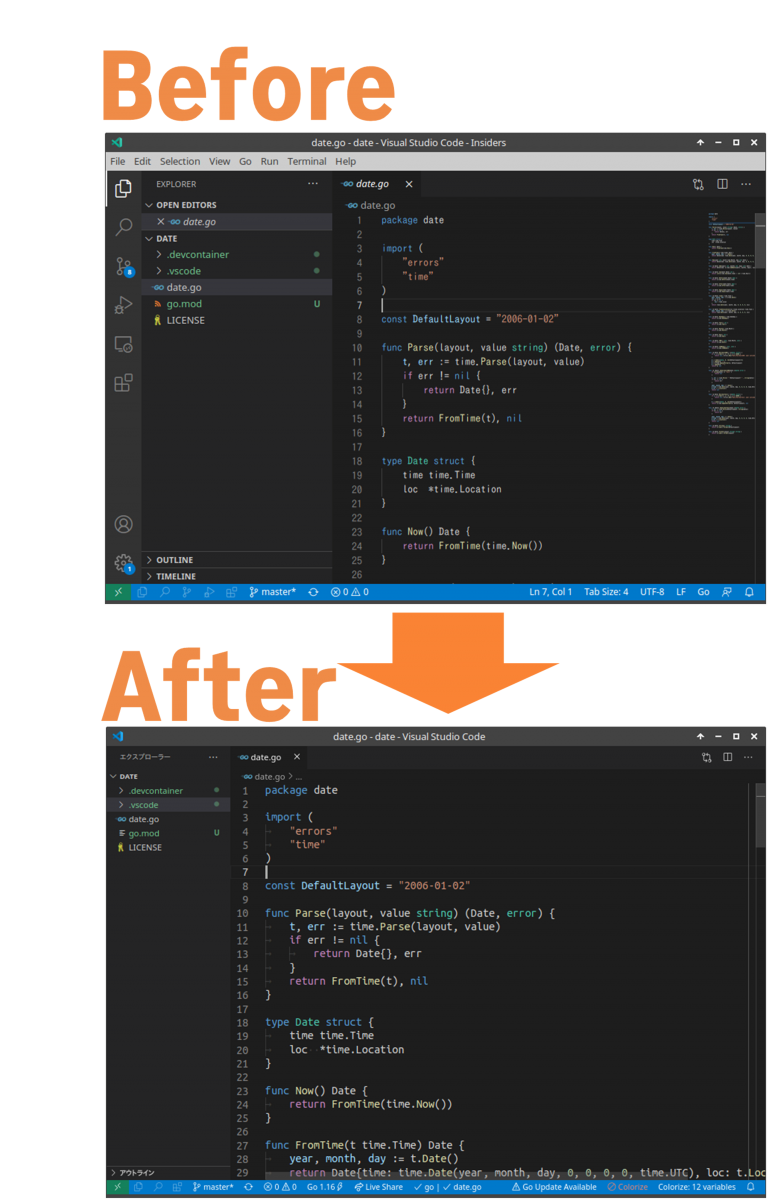The height and width of the screenshot is (1200, 768).
Task: Open editor More Actions ellipsis in After window
Action: (749, 757)
